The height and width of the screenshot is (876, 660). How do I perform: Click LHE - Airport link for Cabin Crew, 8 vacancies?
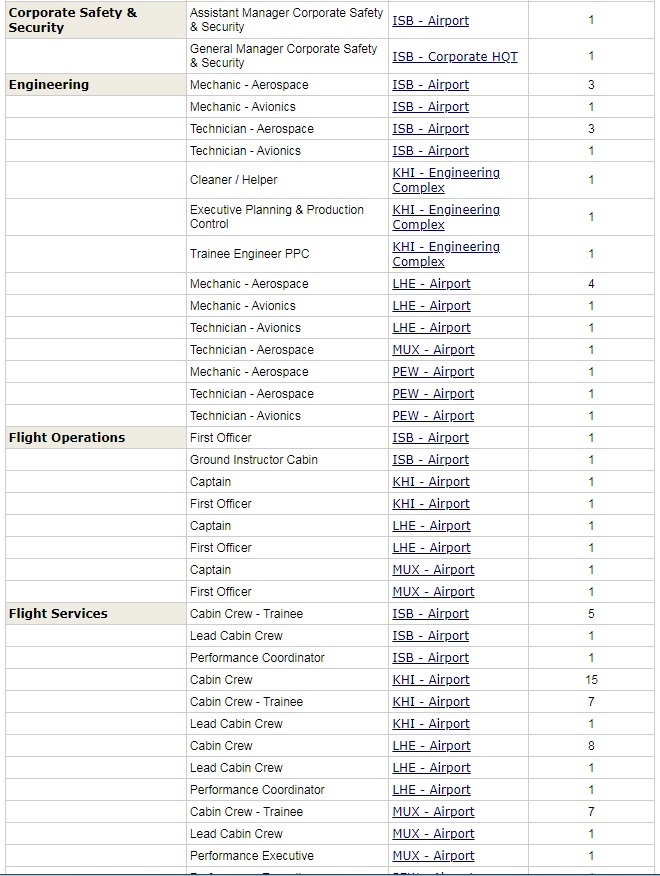click(431, 746)
